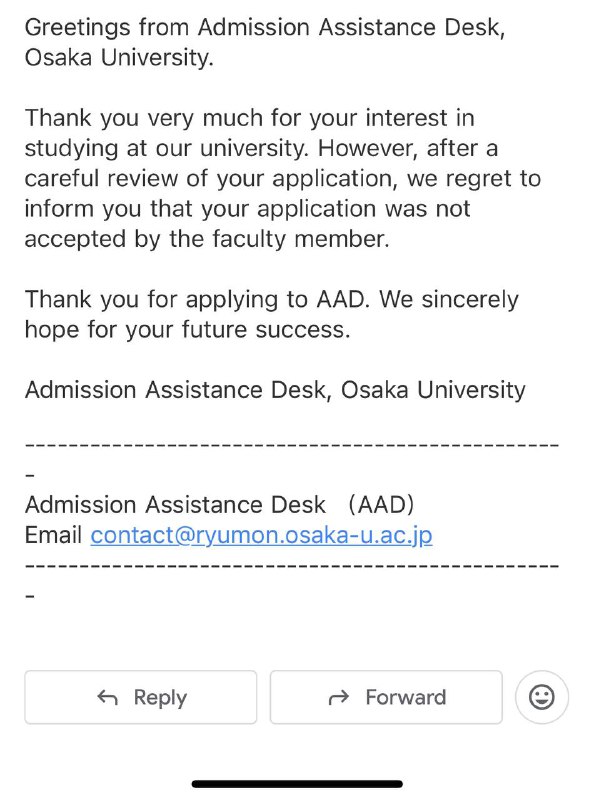Tap the Forward button
Image resolution: width=594 pixels, height=800 pixels.
386,697
